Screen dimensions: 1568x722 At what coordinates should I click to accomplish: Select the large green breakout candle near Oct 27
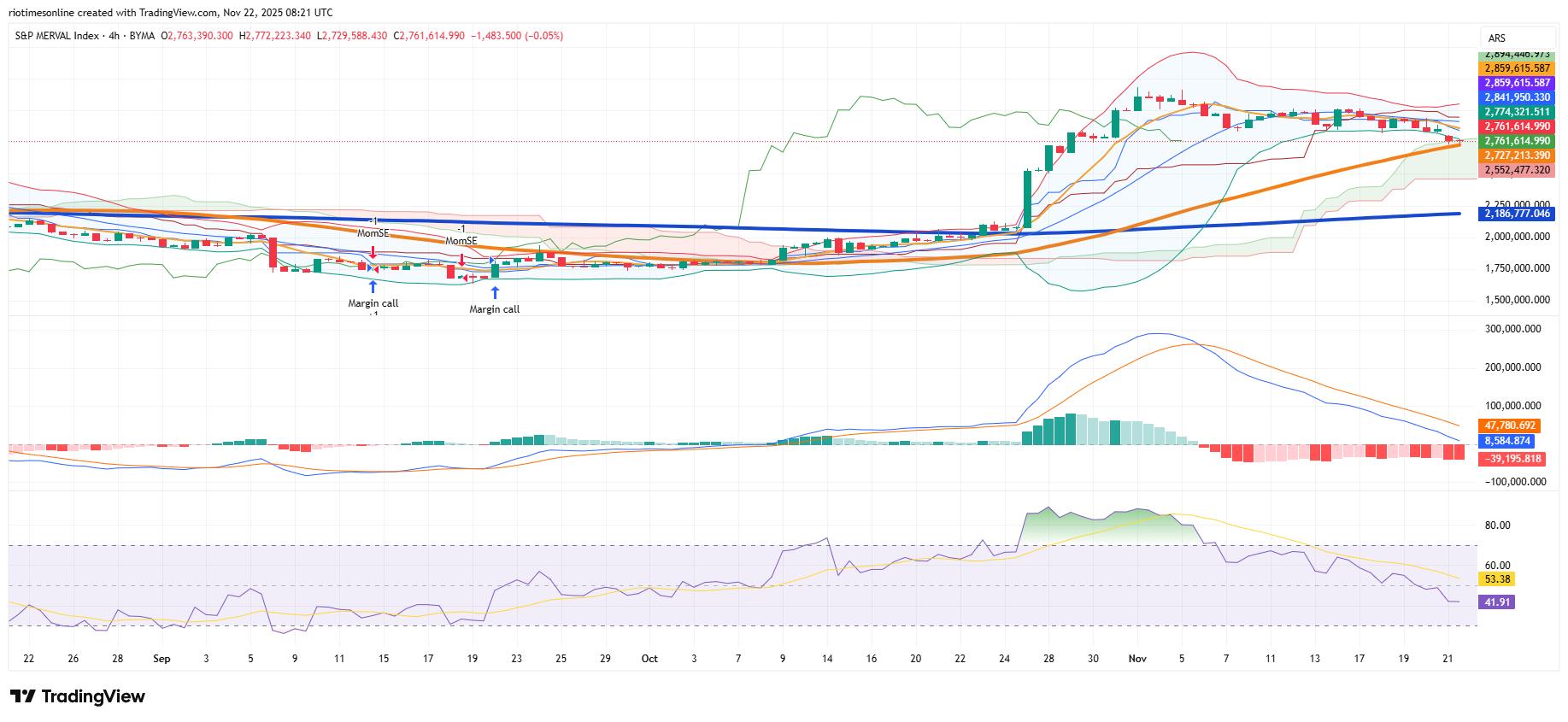click(1028, 197)
